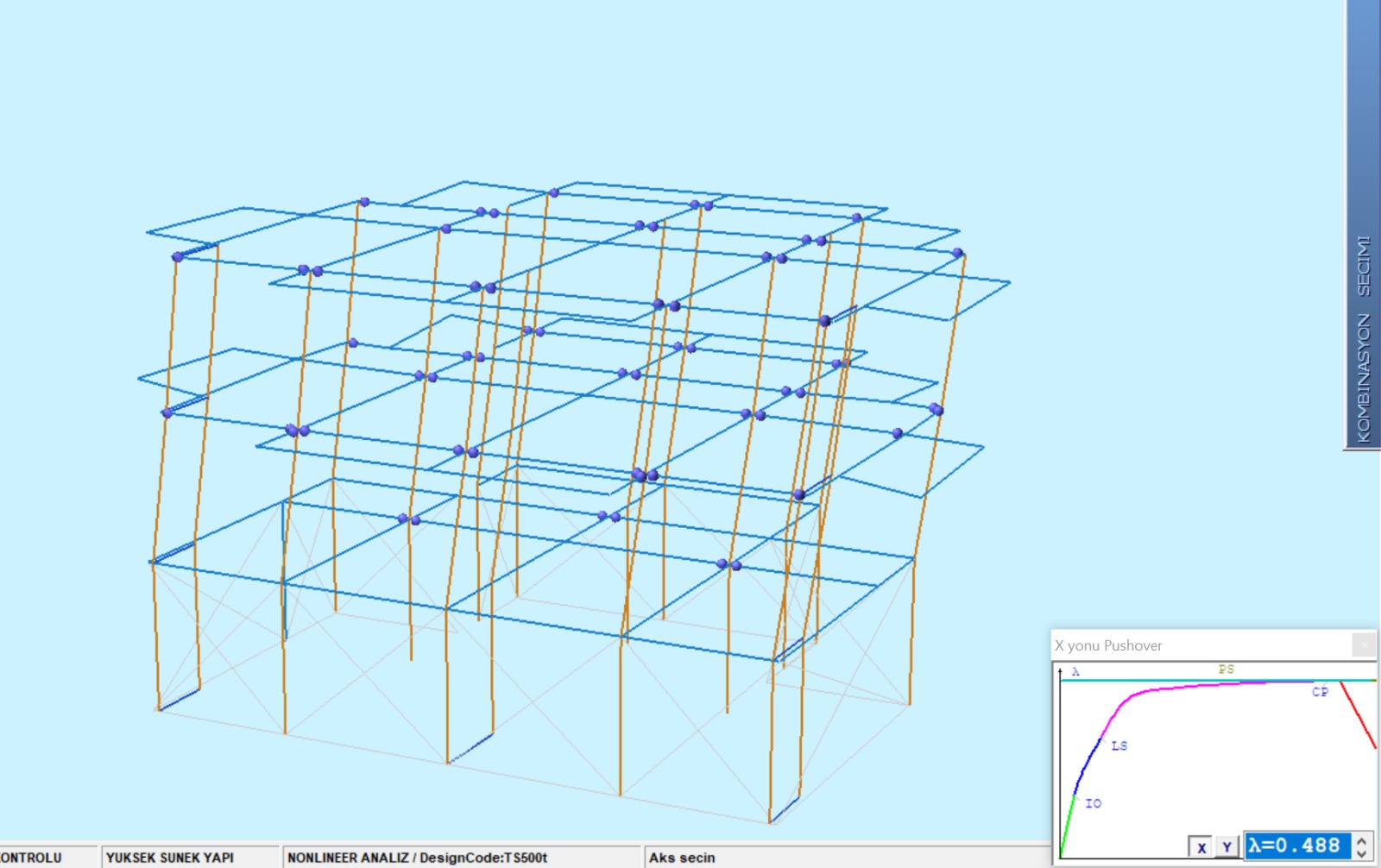The image size is (1381, 868).
Task: Click the IO marker on pushover curve
Action: [1093, 803]
